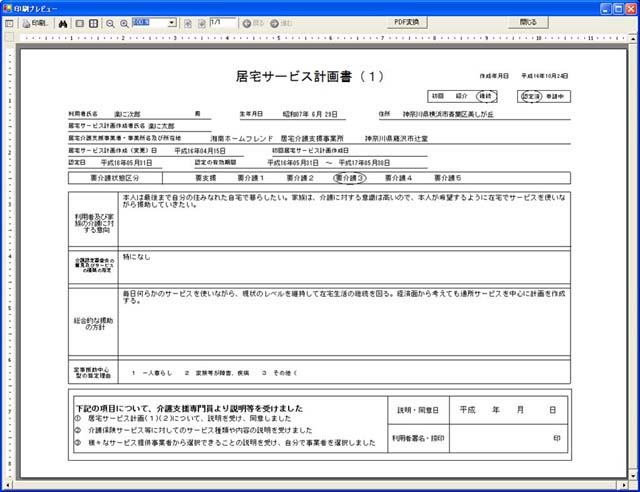The width and height of the screenshot is (640, 492).
Task: Click the circled 認定済 option
Action: [x=531, y=96]
